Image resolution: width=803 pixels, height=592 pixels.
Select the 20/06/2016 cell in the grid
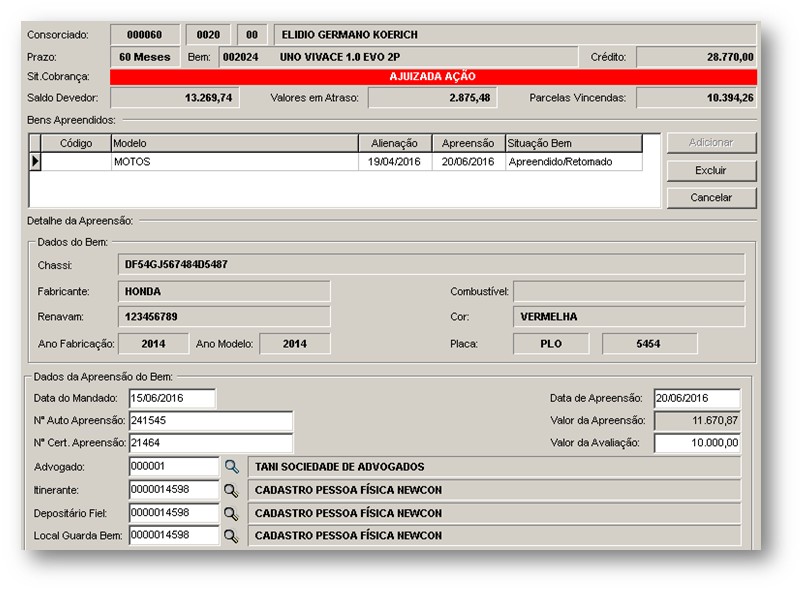[468, 162]
